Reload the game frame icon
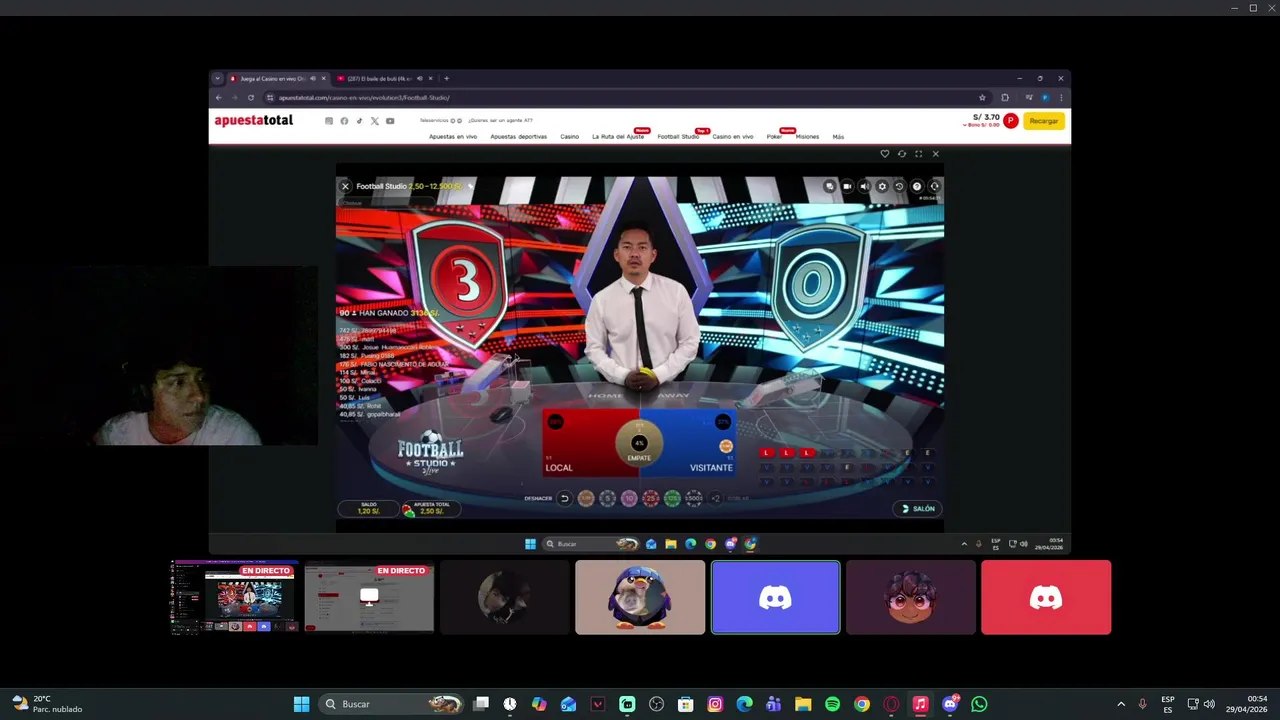Viewport: 1280px width, 720px height. 902,154
